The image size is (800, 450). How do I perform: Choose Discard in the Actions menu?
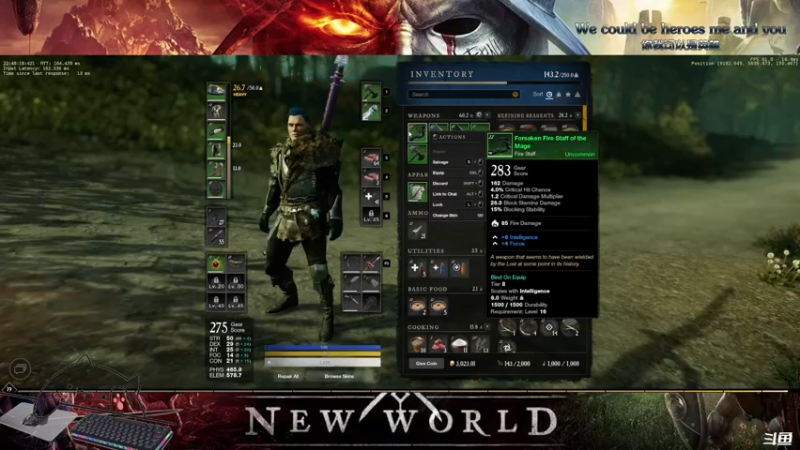[x=457, y=183]
